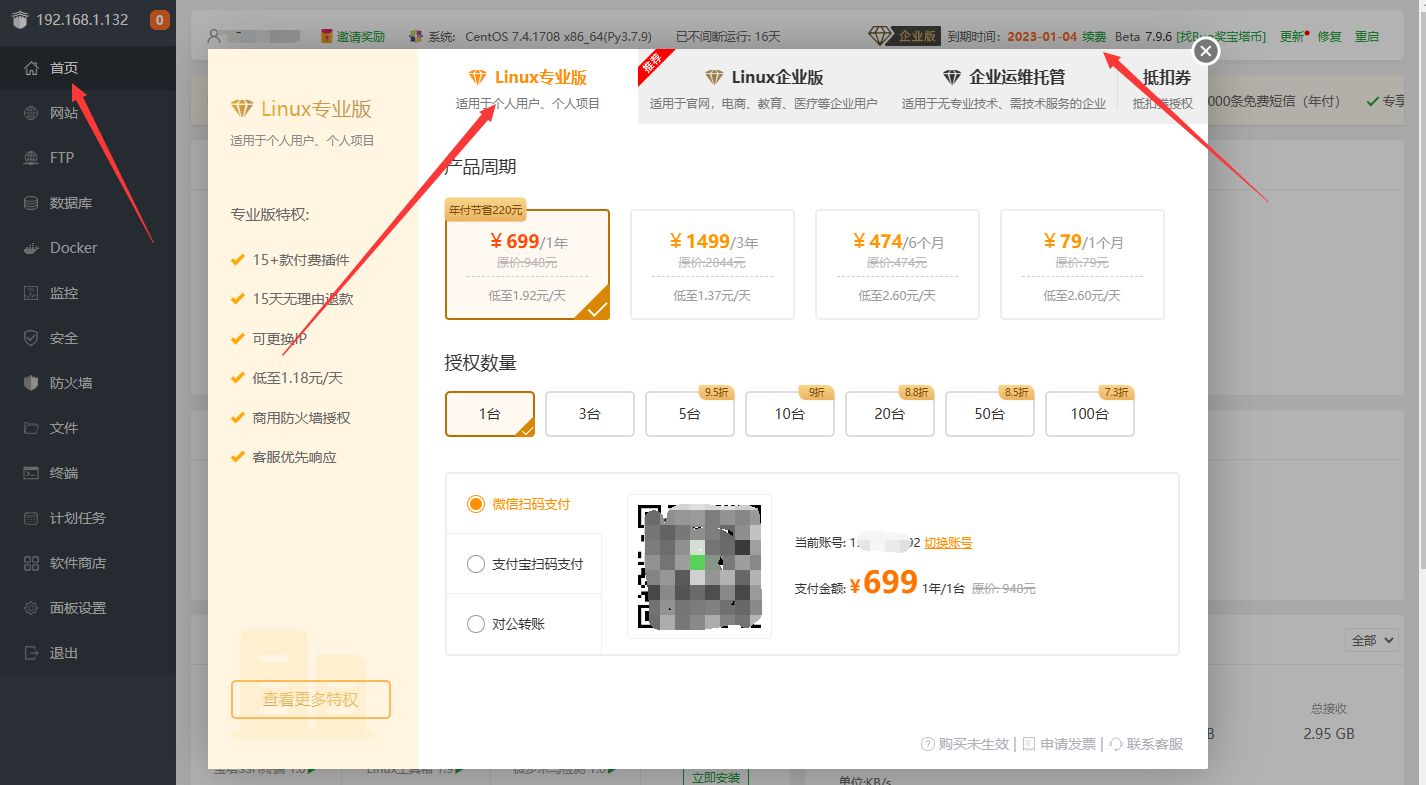Select 3台 license quantity

coord(590,414)
